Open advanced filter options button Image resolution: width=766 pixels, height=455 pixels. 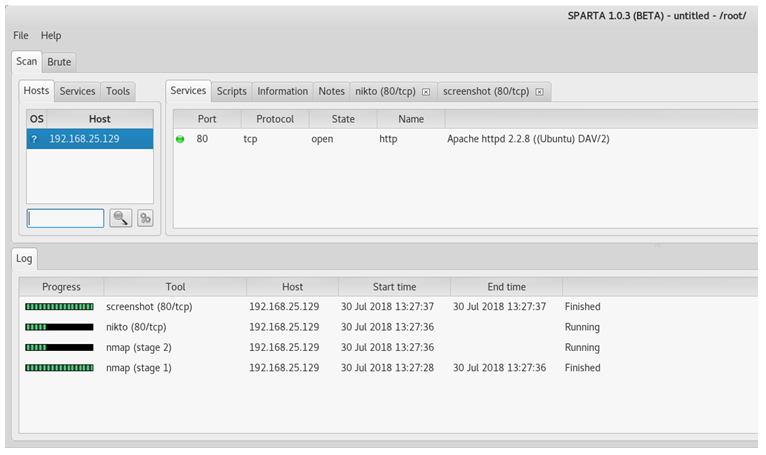click(145, 218)
